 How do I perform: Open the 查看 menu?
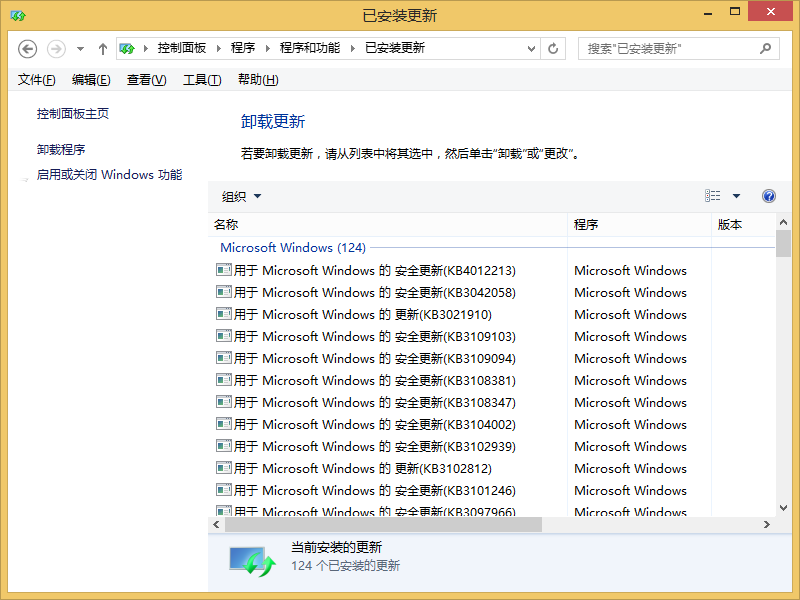145,80
